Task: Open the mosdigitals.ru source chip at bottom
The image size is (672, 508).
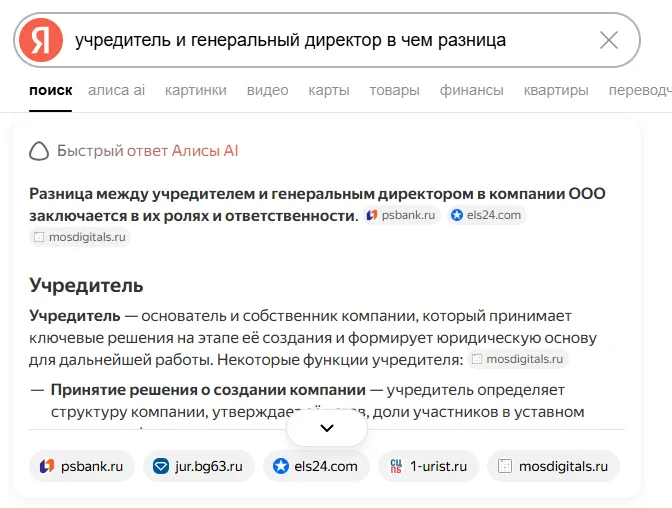Action: [553, 466]
